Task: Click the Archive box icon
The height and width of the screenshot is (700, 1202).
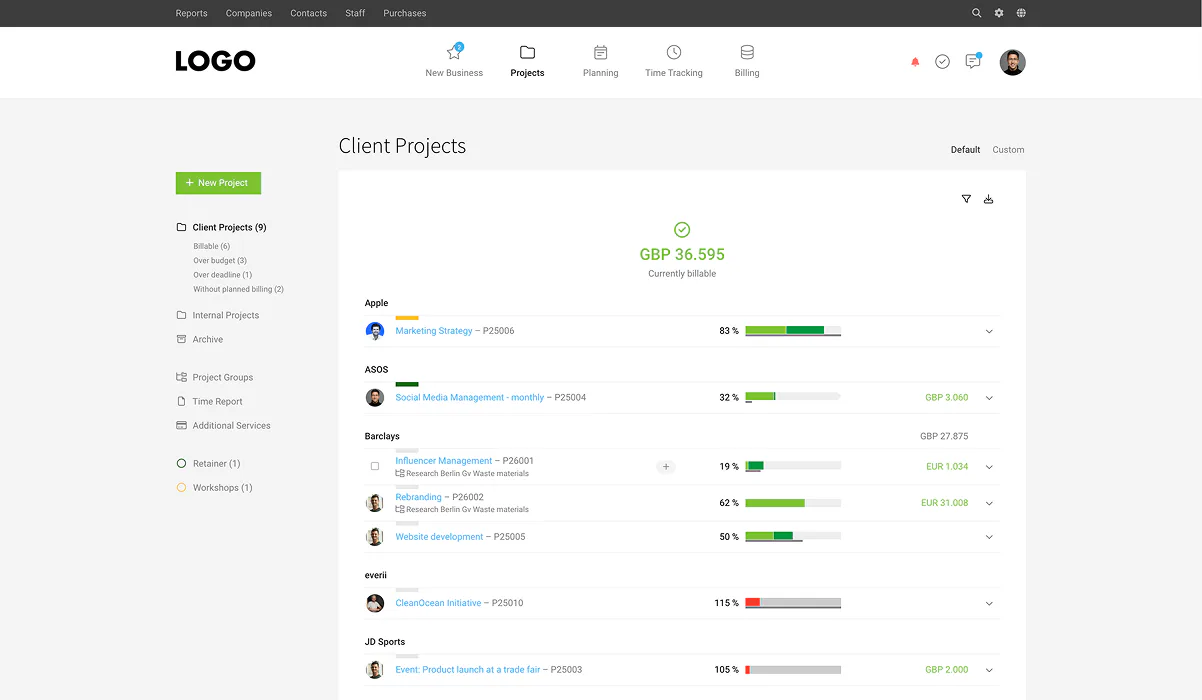Action: 181,339
